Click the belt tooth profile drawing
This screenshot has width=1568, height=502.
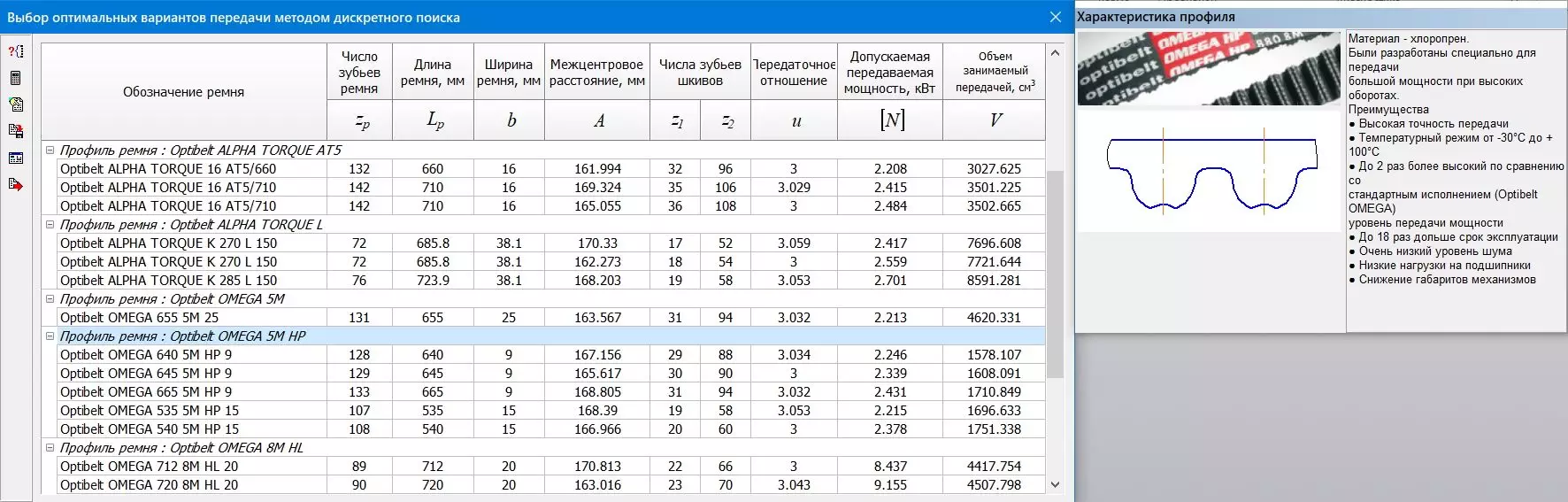[x=1210, y=174]
